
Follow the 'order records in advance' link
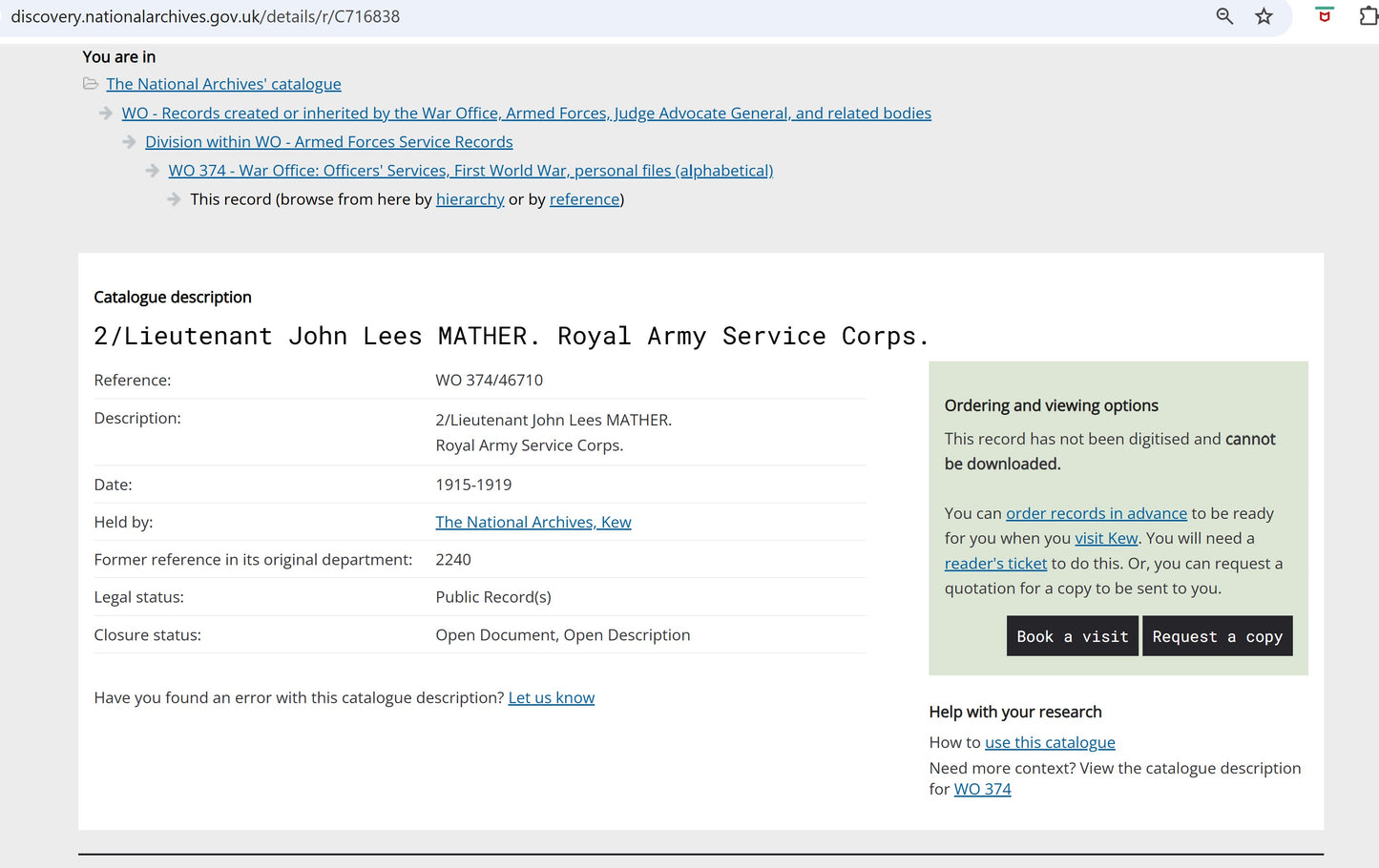click(1096, 512)
